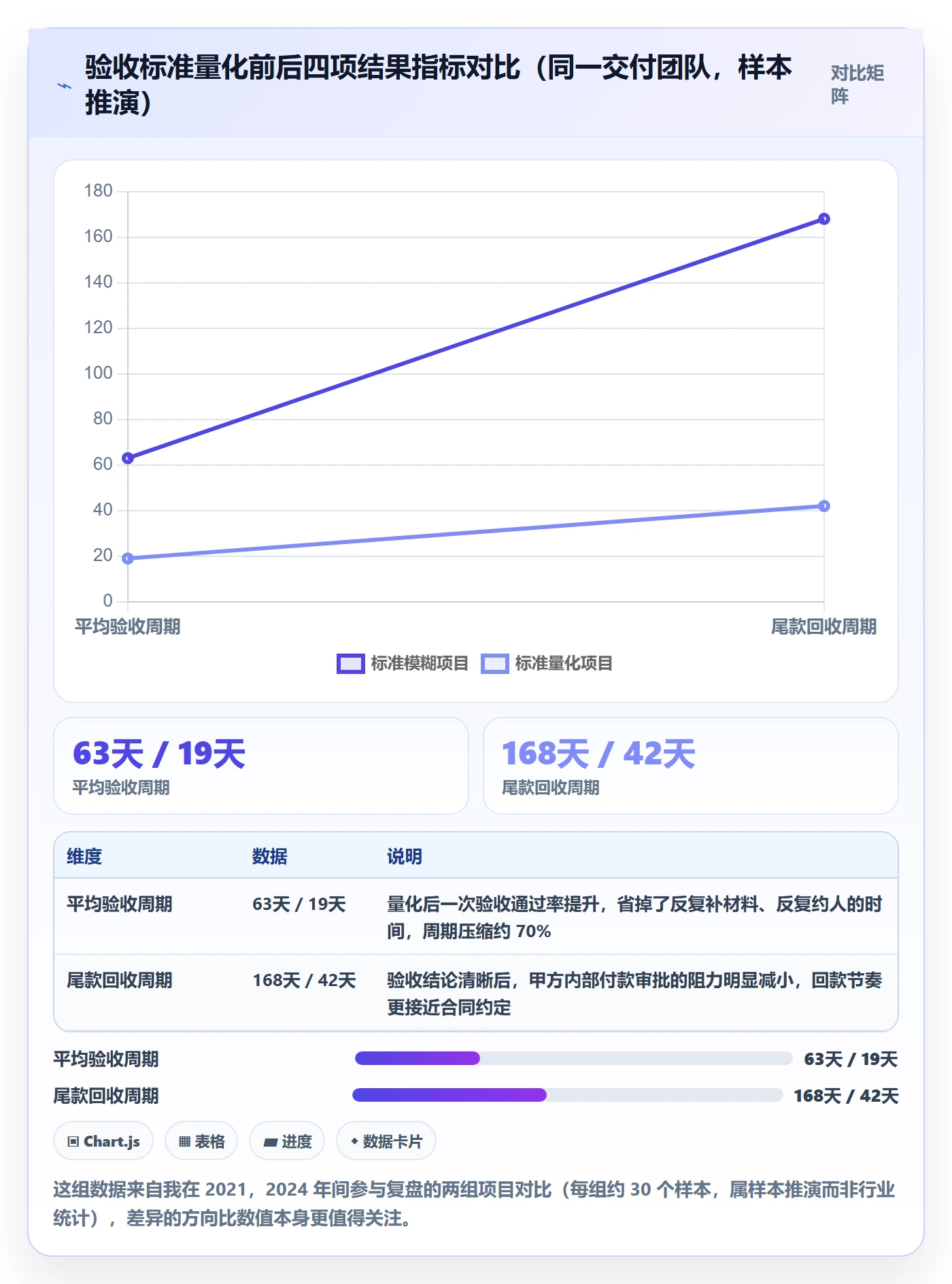The height and width of the screenshot is (1284, 952).
Task: Select the 平均验收周期 cell in the table
Action: (x=120, y=904)
